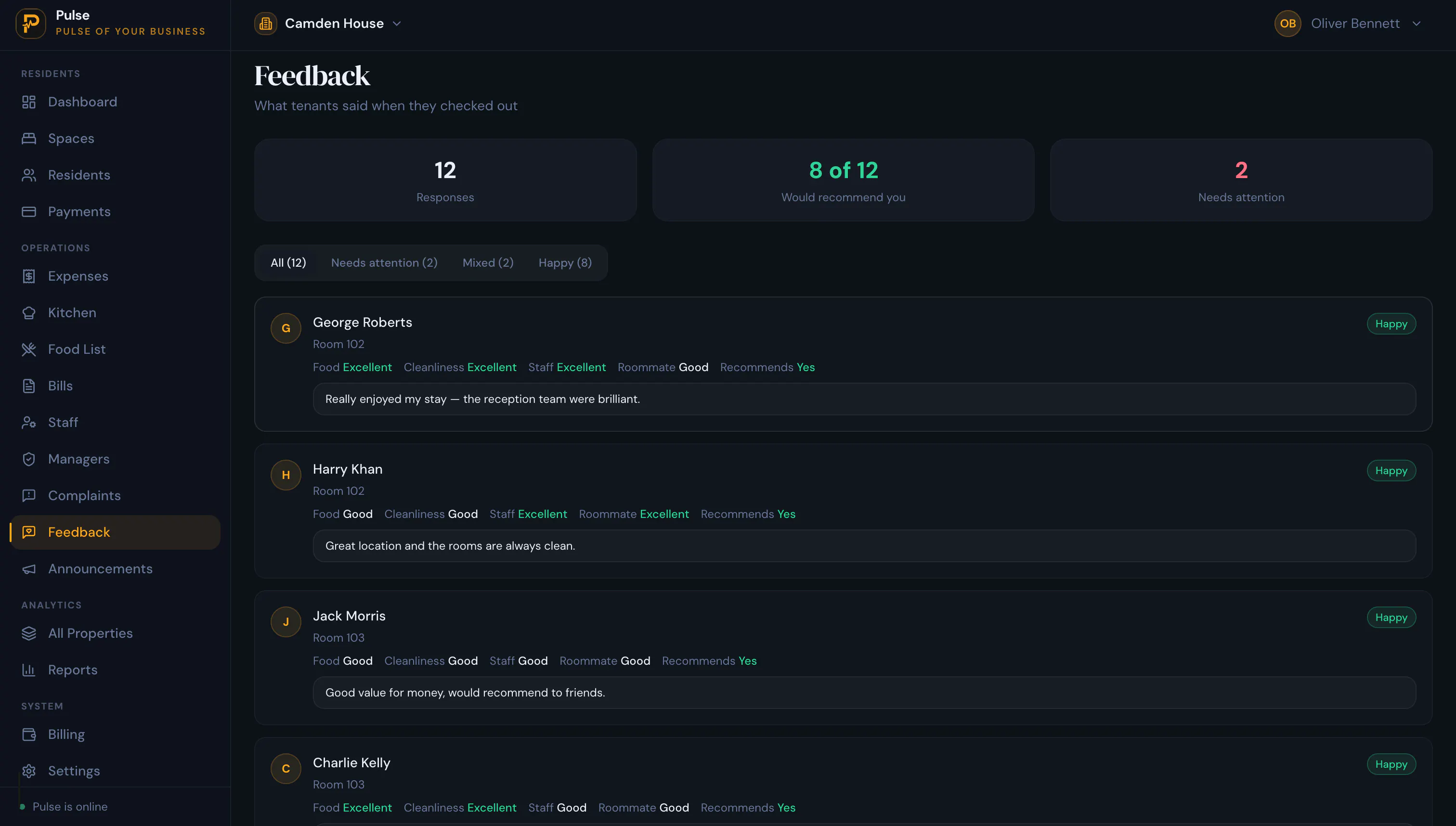Click the 8 of 12 recommend card
This screenshot has width=1456, height=826.
click(843, 180)
